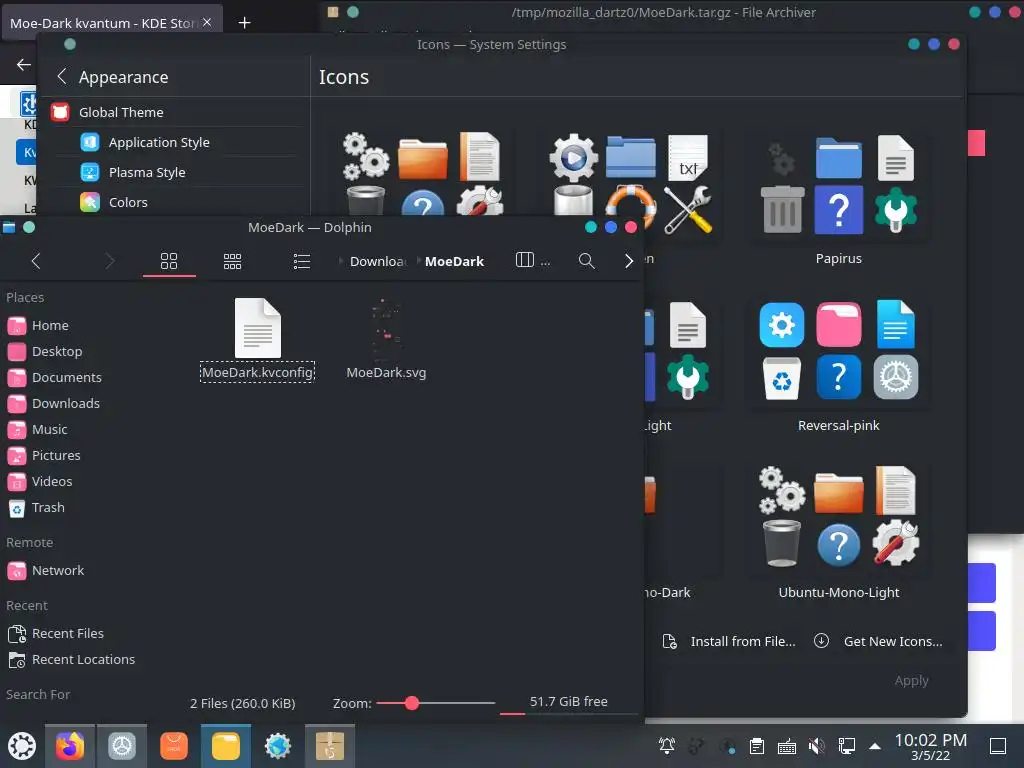
Task: Go back in Dolphin navigation
Action: 36,261
